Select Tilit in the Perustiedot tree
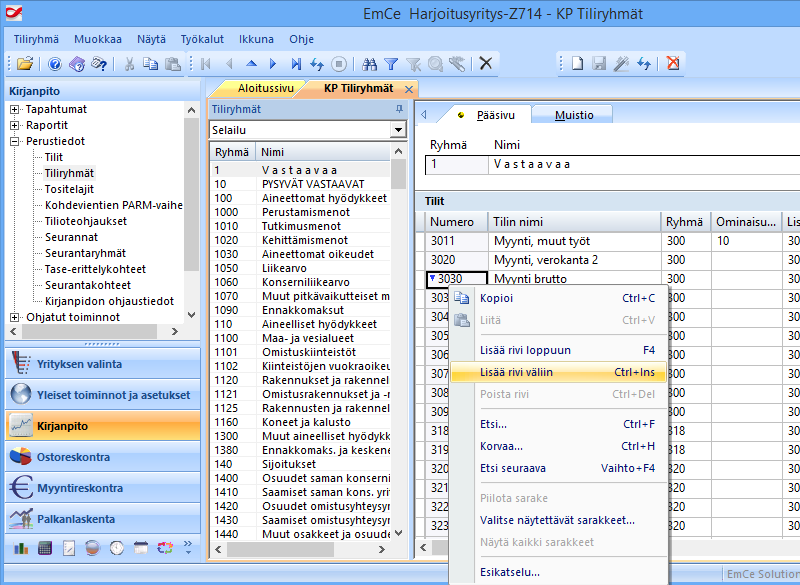Viewport: 800px width, 585px height. pos(54,157)
